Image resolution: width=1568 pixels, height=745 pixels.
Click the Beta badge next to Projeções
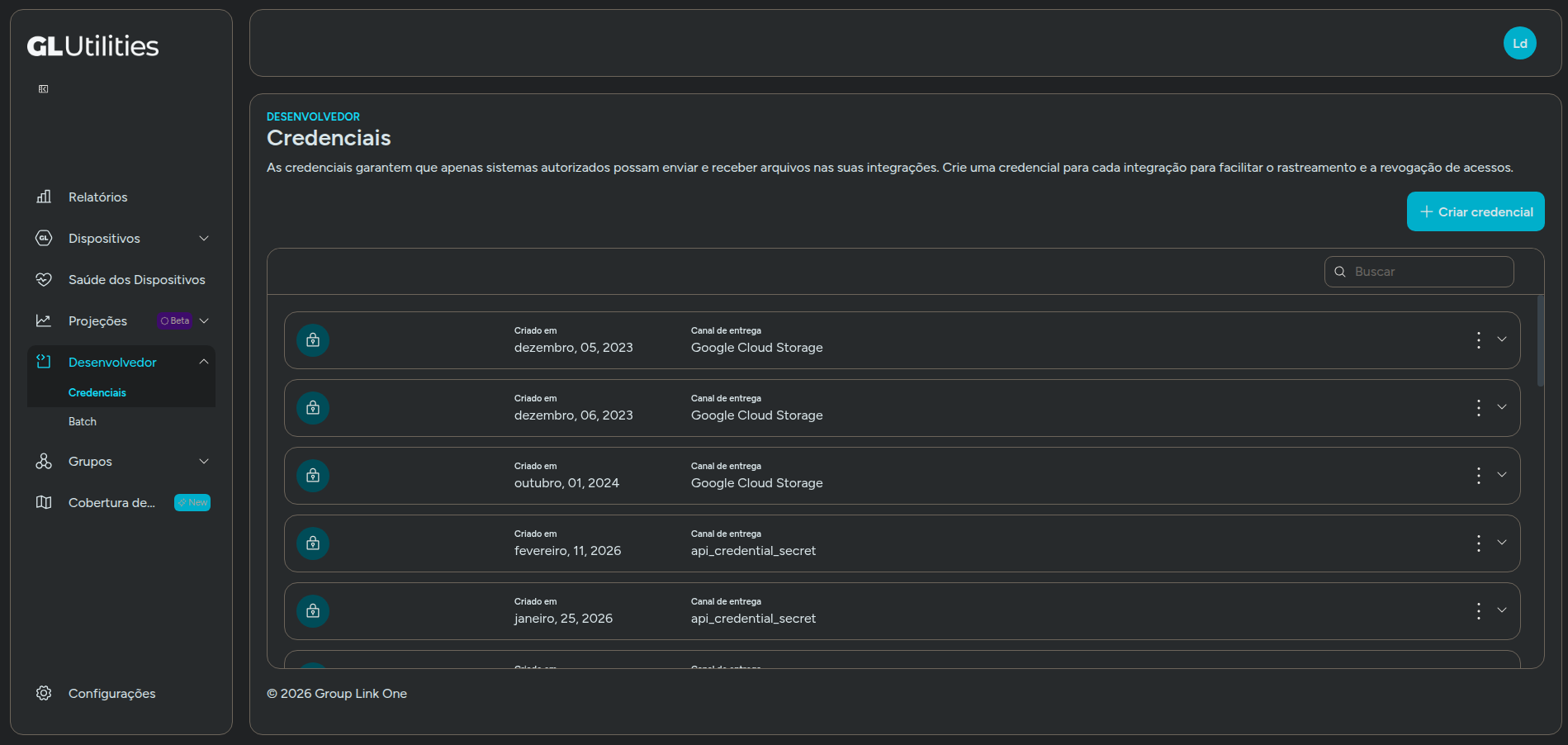175,320
